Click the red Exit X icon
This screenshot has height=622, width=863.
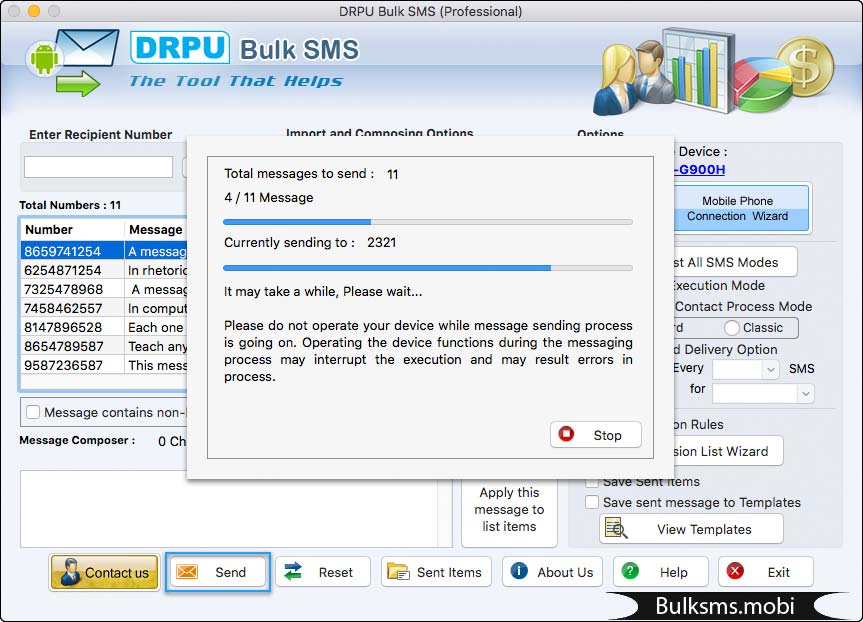tap(735, 571)
